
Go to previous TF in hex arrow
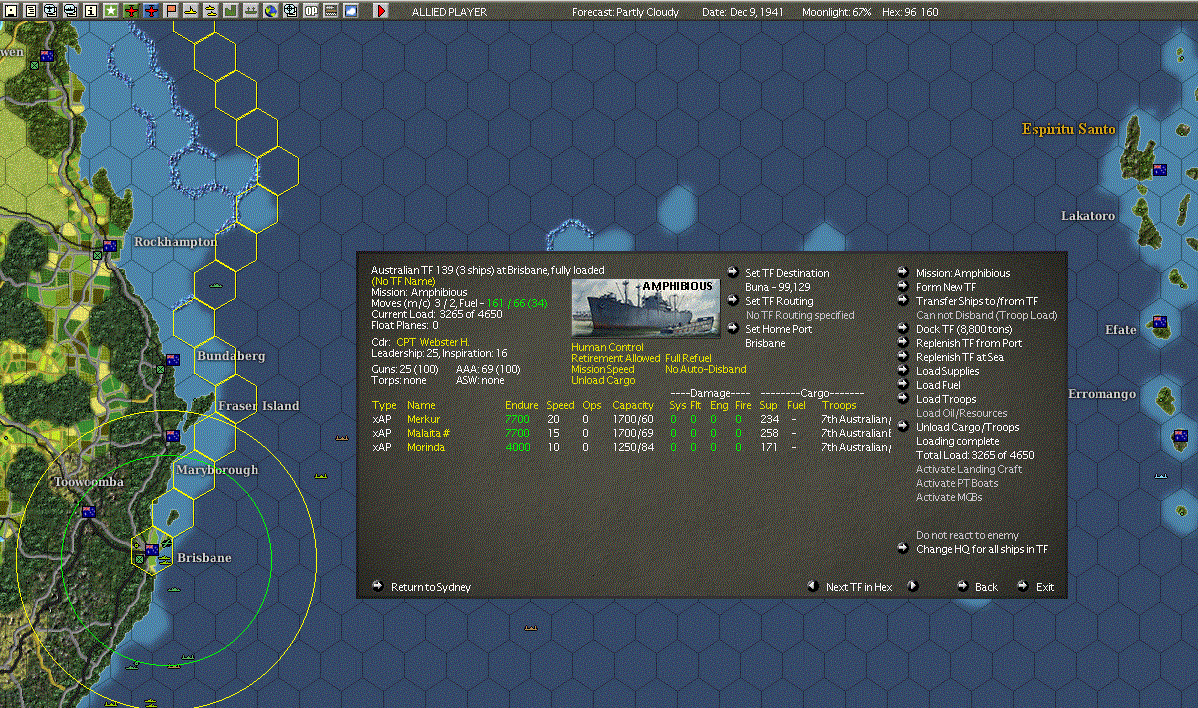[812, 586]
